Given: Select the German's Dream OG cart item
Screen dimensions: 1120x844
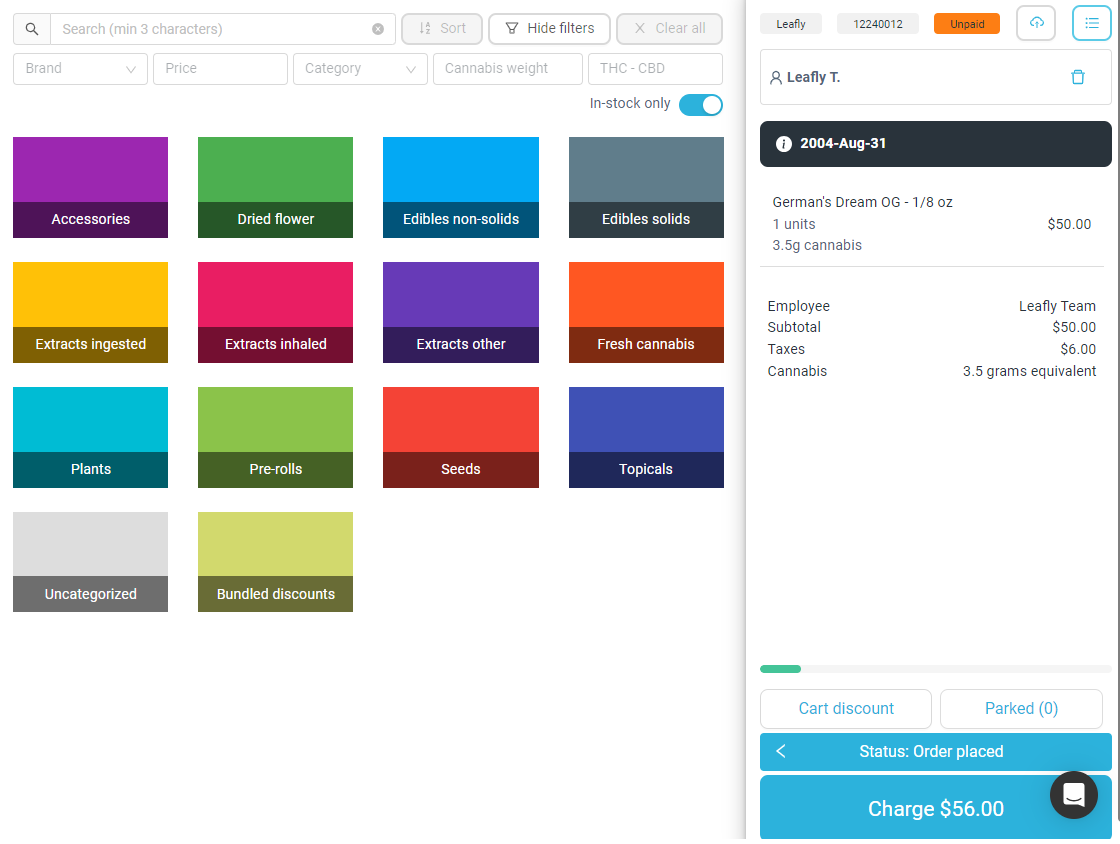Looking at the screenshot, I should [x=932, y=223].
